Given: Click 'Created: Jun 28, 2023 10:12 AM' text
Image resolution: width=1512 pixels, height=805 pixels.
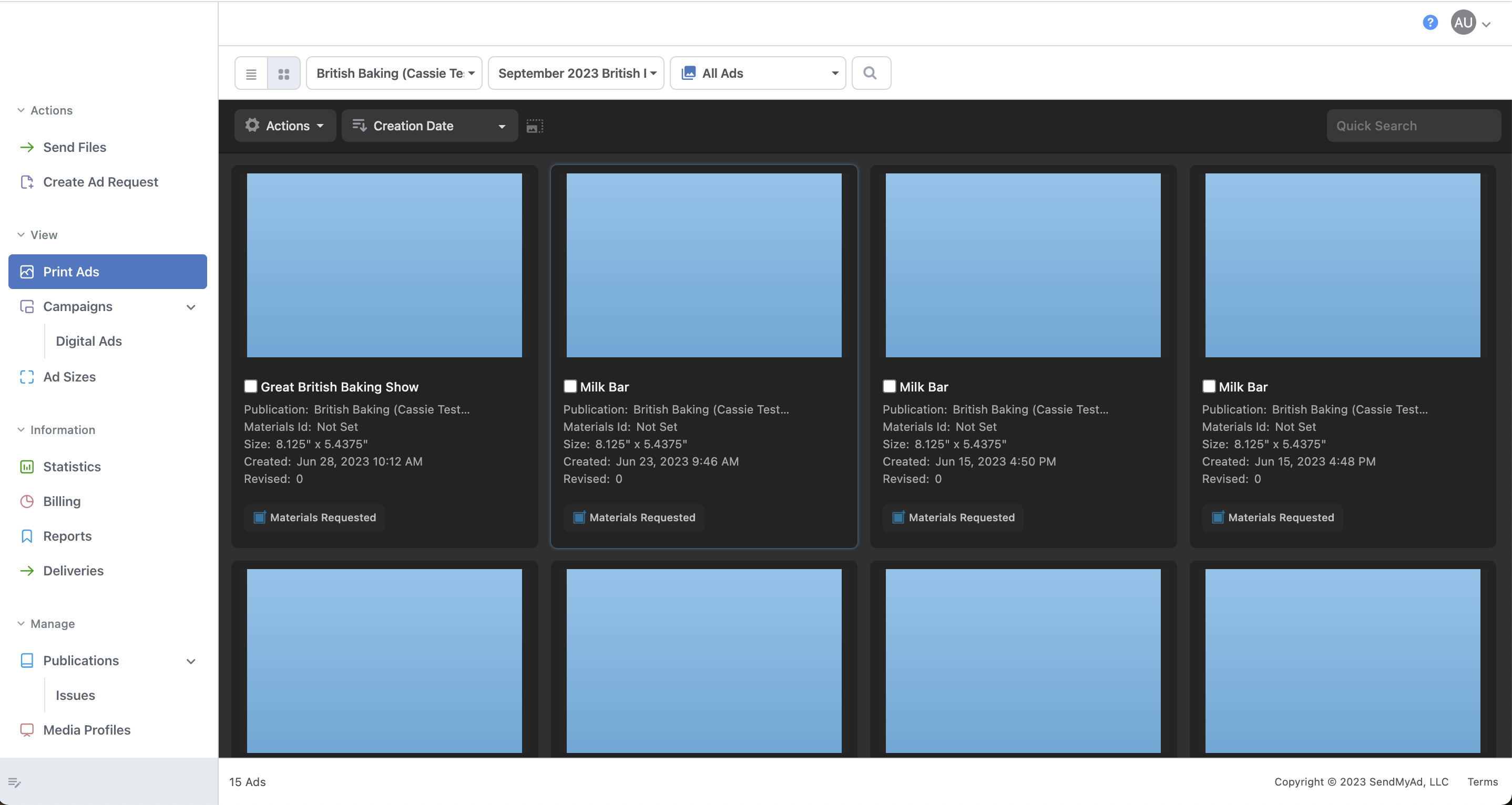Looking at the screenshot, I should click(333, 461).
